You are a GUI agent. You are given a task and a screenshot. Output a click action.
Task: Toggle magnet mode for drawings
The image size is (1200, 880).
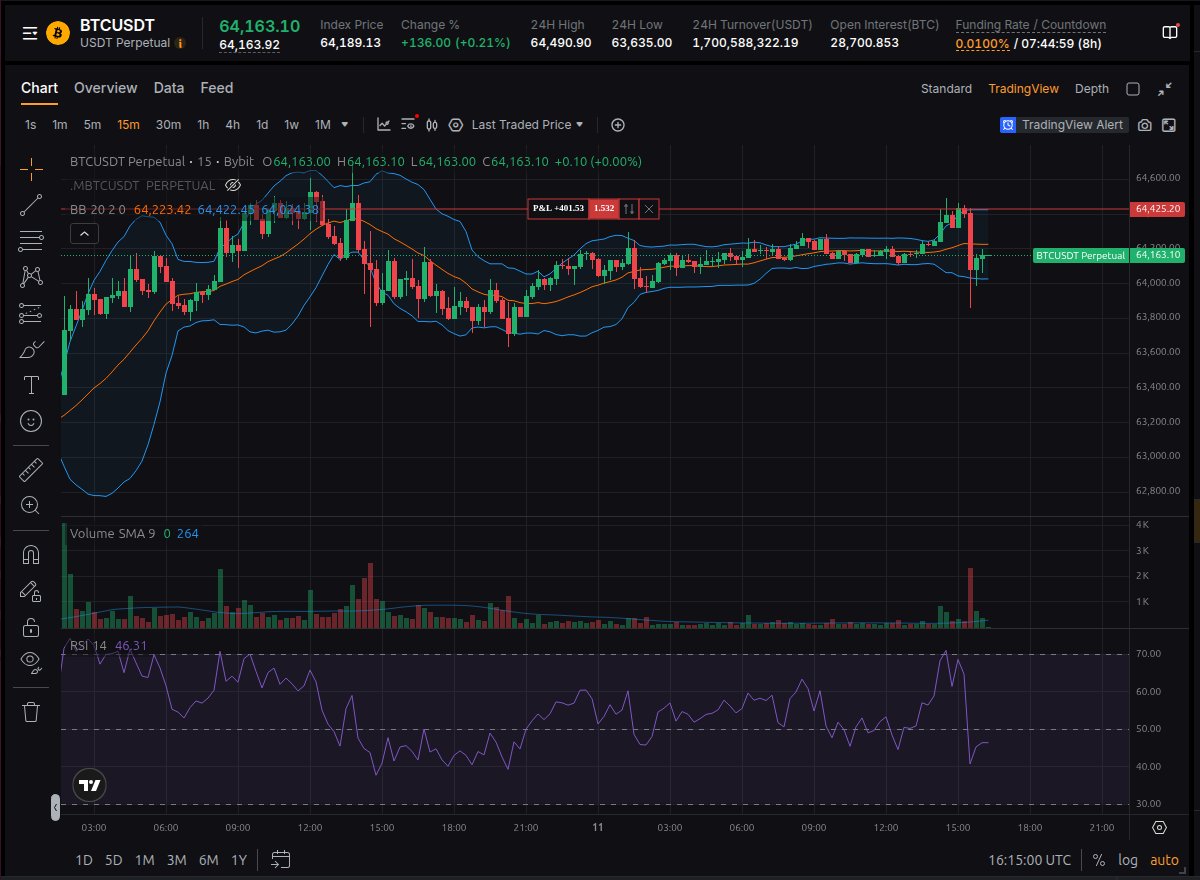pos(31,554)
